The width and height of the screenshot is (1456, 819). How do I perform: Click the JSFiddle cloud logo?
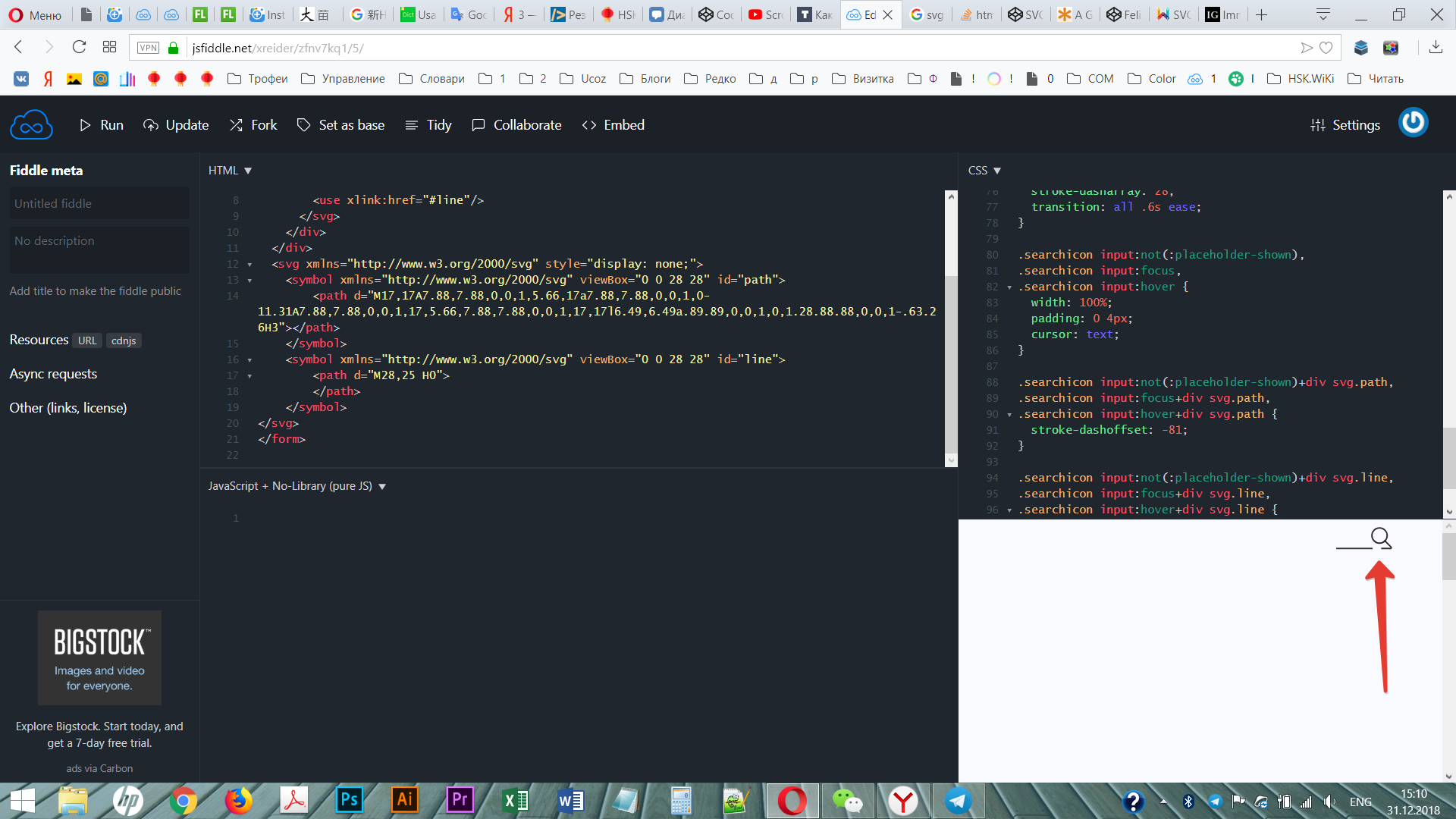tap(31, 125)
